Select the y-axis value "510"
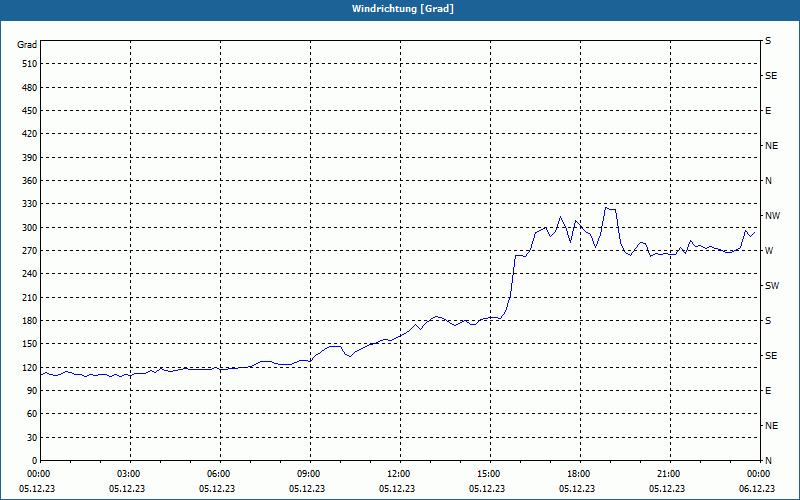The height and width of the screenshot is (500, 800). tap(30, 64)
